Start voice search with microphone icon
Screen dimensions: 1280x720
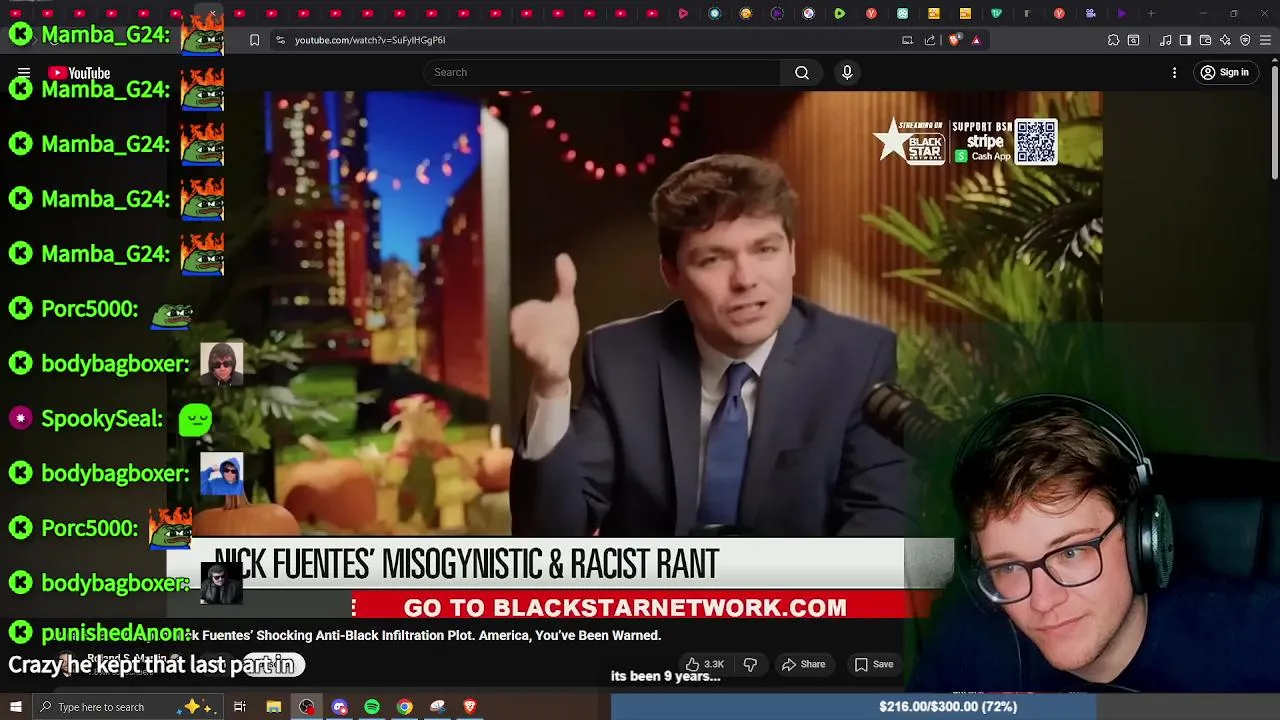tap(847, 72)
